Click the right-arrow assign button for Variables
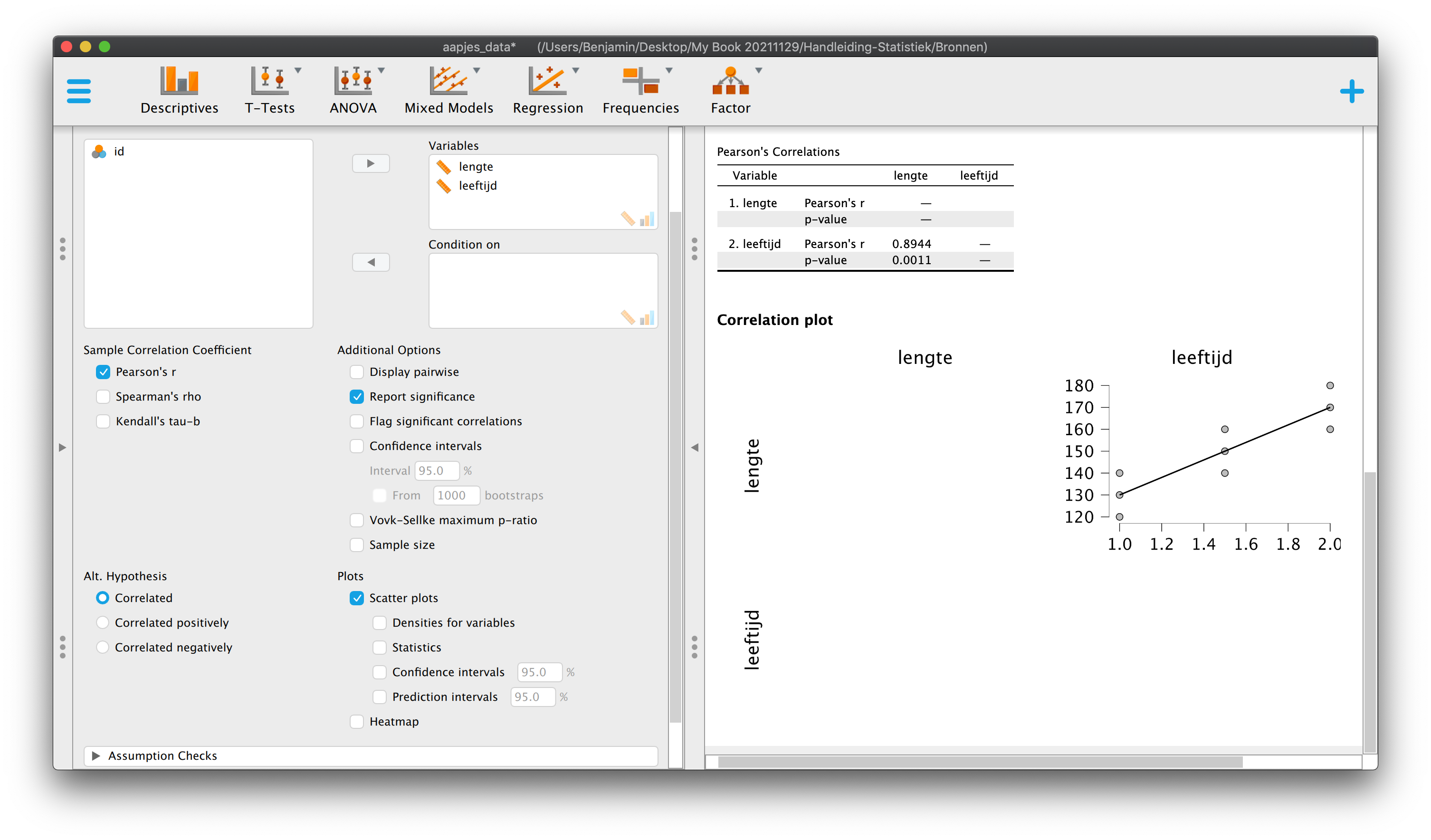 371,163
